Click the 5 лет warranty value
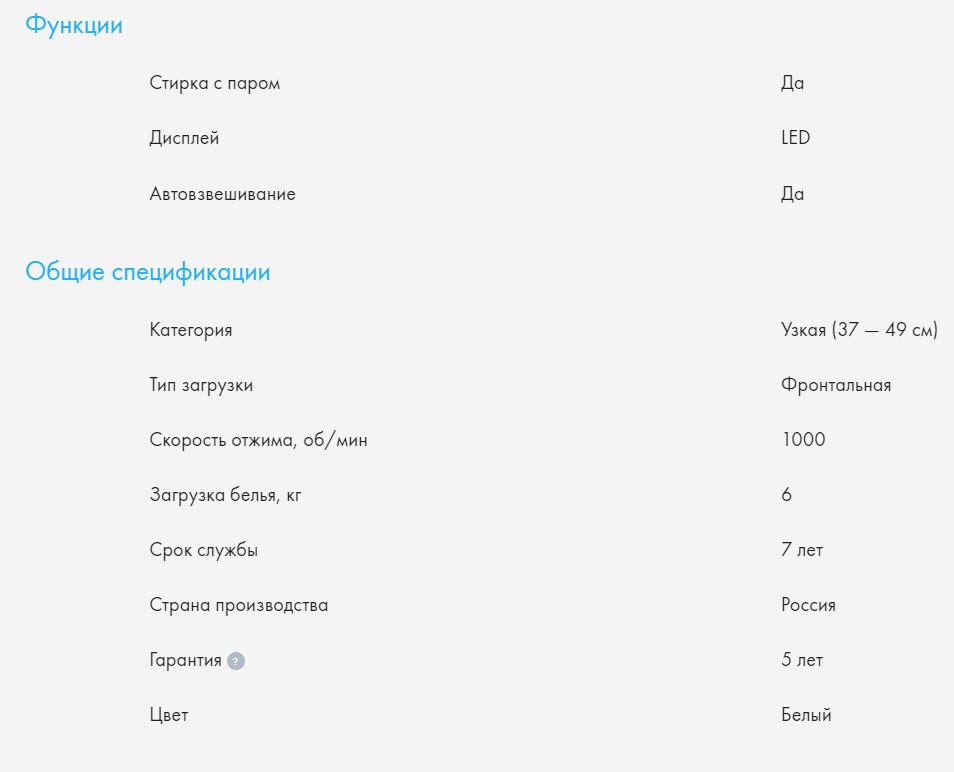The height and width of the screenshot is (772, 954). coord(802,660)
